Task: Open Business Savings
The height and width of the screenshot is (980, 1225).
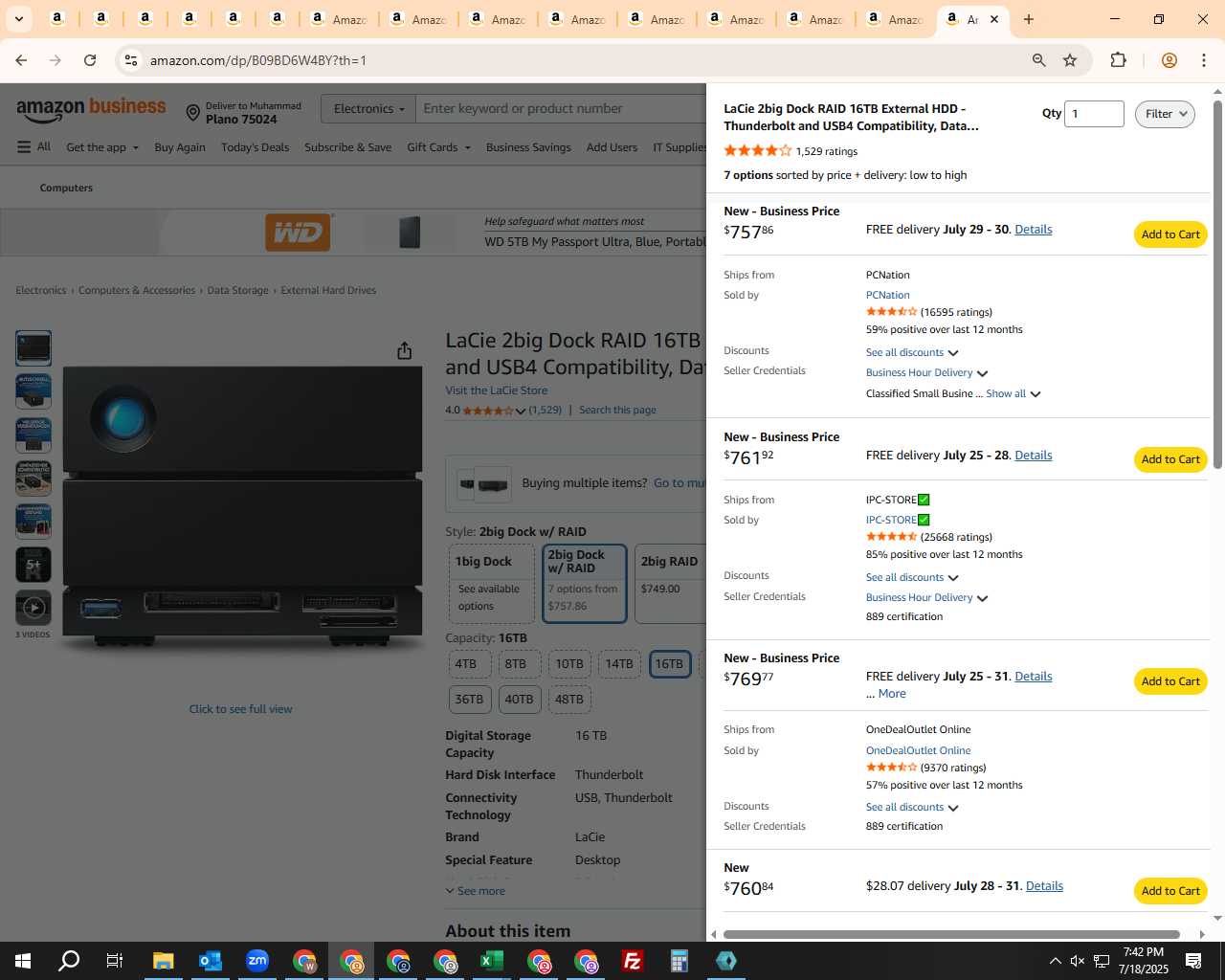Action: click(x=528, y=147)
